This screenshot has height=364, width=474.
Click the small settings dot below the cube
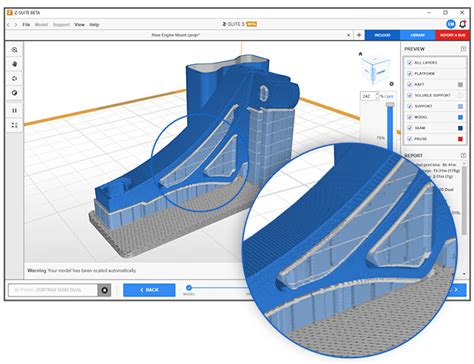pos(391,84)
